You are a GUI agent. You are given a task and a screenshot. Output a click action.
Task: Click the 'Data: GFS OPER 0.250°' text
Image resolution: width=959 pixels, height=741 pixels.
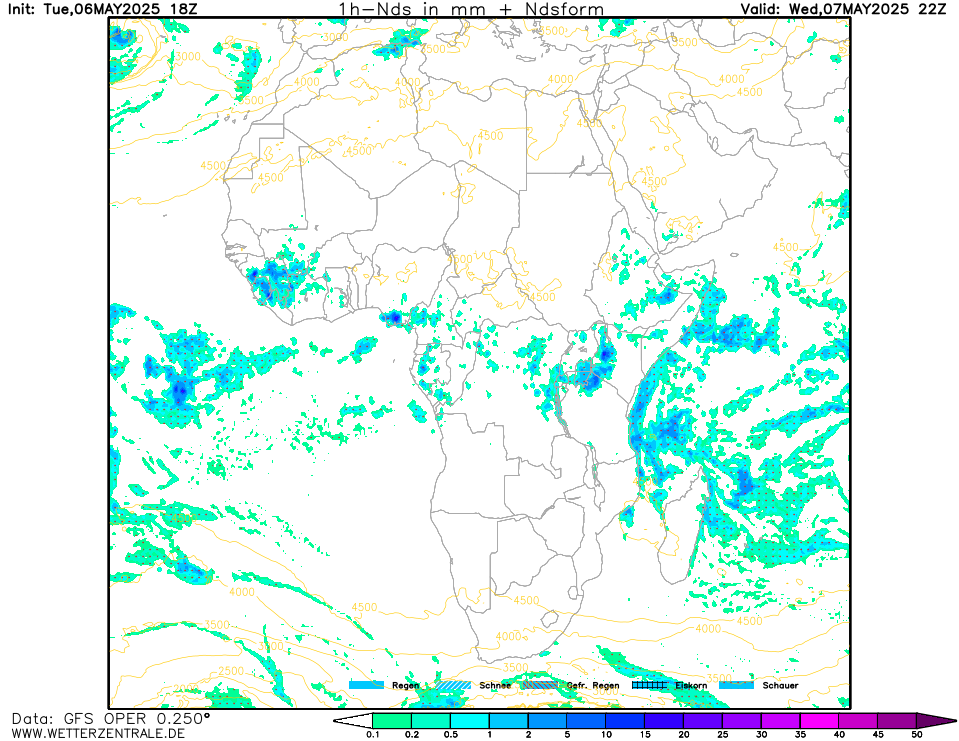[x=111, y=718]
